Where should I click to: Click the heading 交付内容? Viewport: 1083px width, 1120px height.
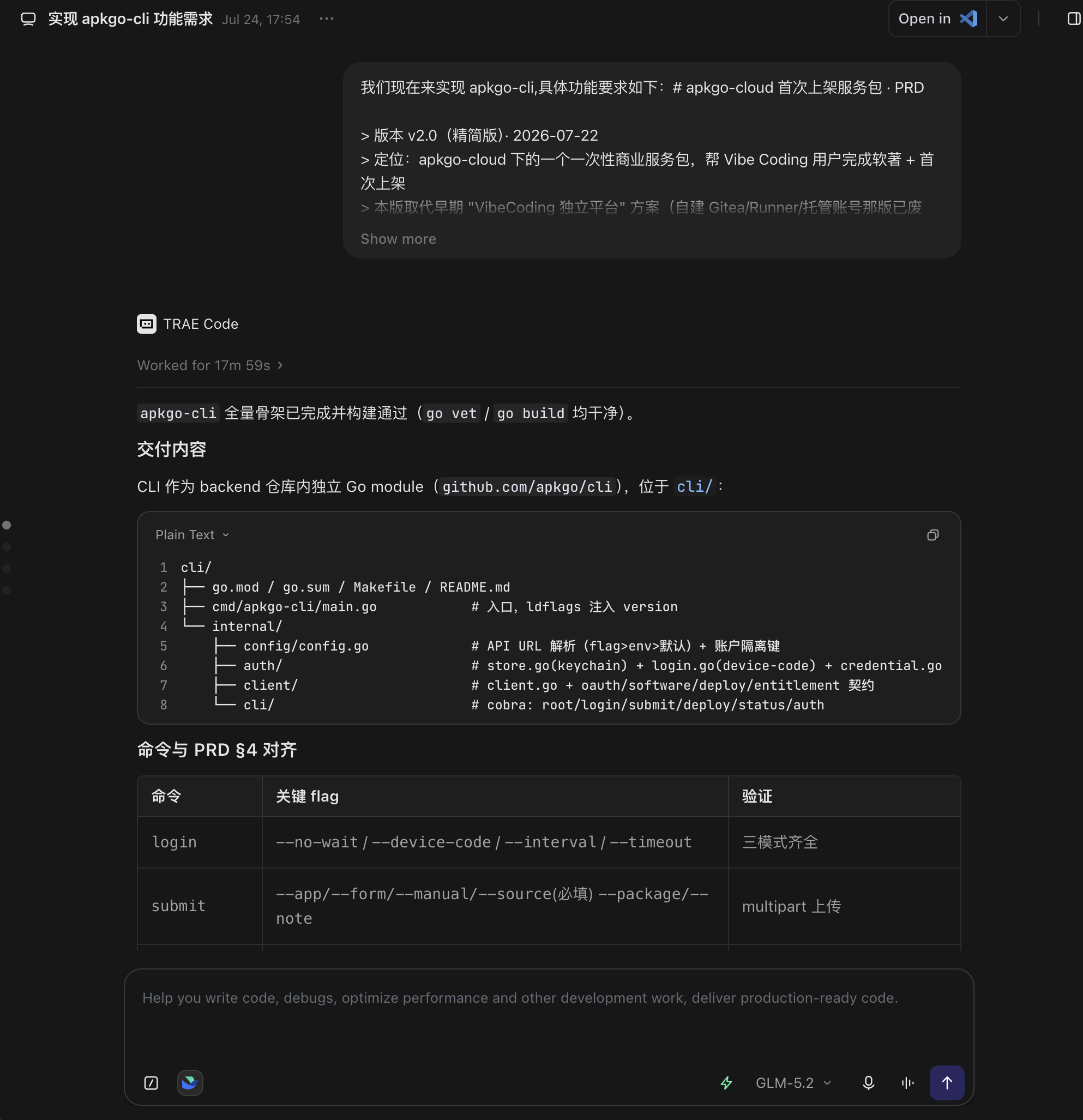click(x=171, y=450)
